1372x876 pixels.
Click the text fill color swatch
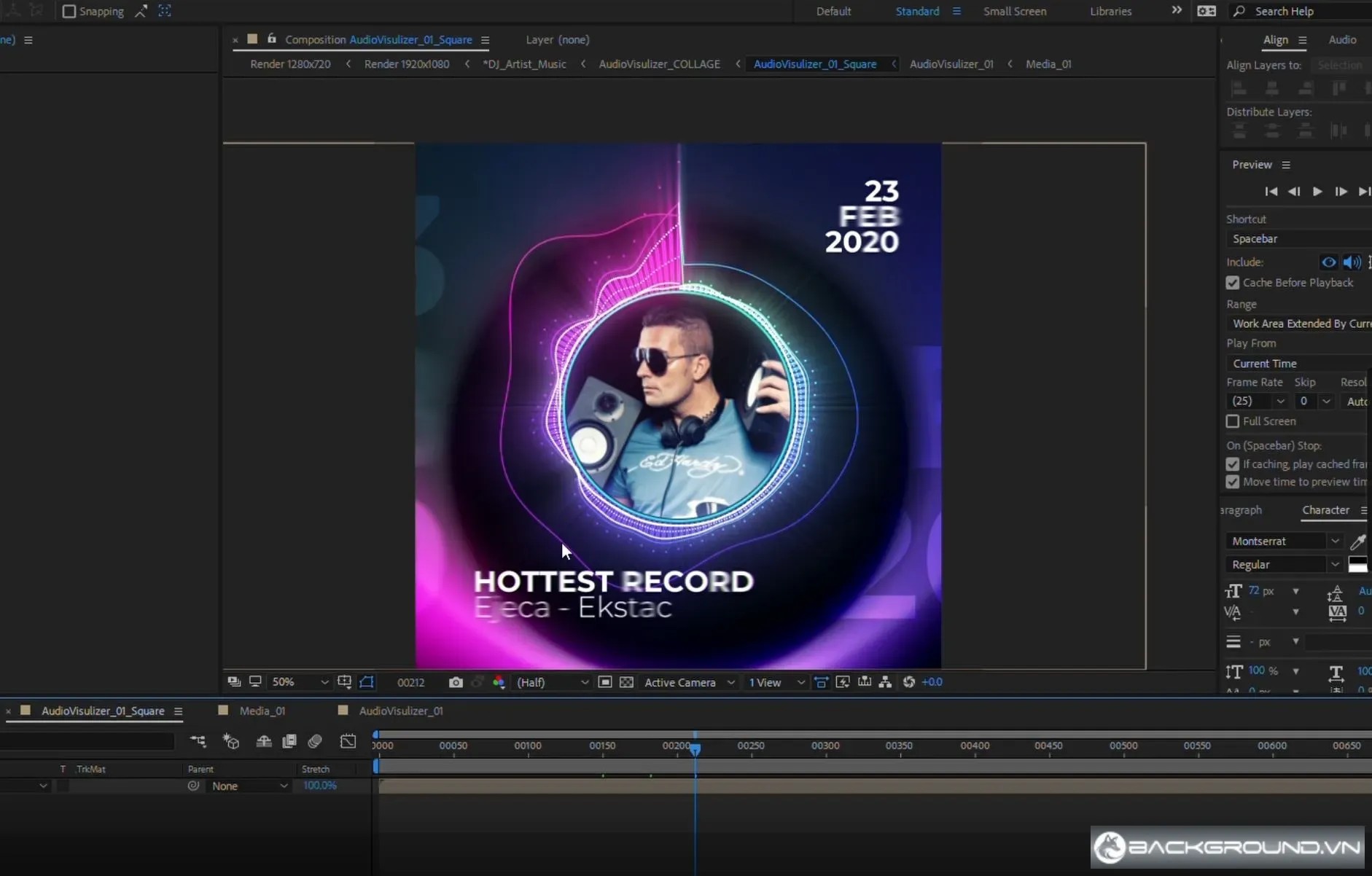[x=1357, y=563]
